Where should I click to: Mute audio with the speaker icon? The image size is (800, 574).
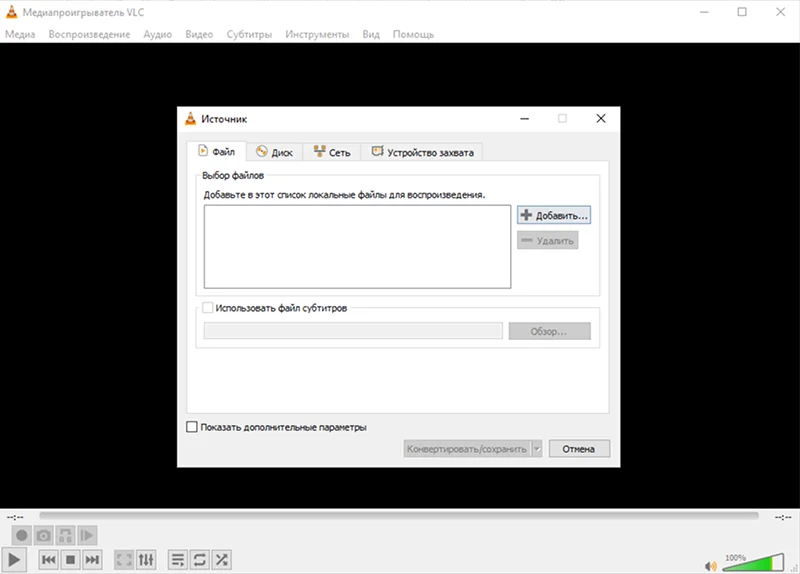point(710,566)
